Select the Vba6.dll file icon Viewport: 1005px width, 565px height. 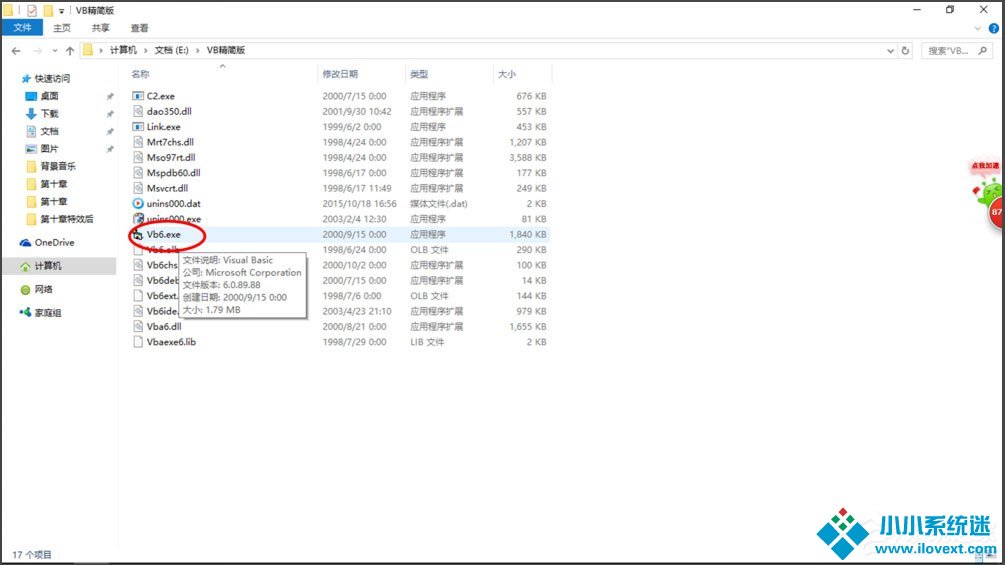(137, 327)
